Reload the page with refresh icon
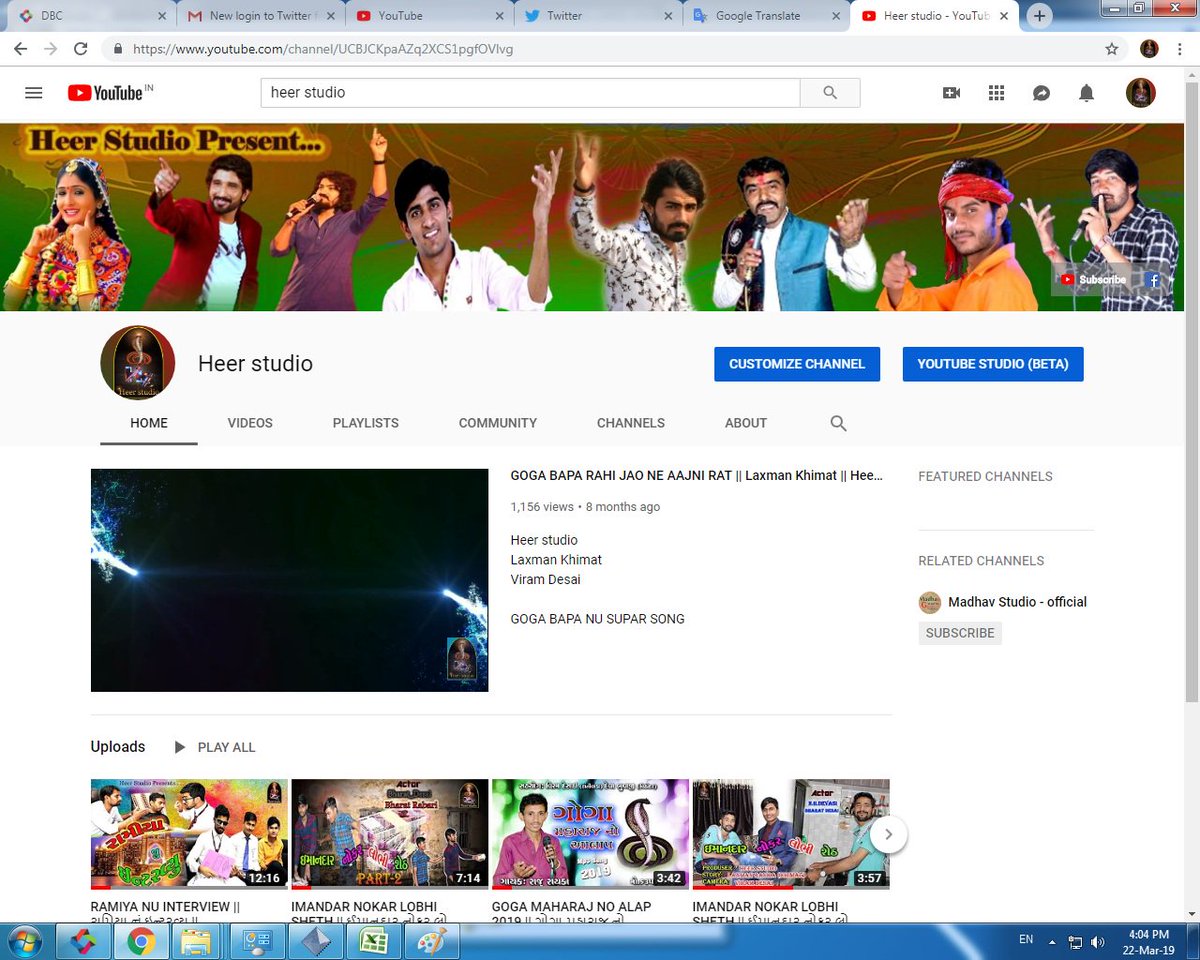 (x=81, y=48)
